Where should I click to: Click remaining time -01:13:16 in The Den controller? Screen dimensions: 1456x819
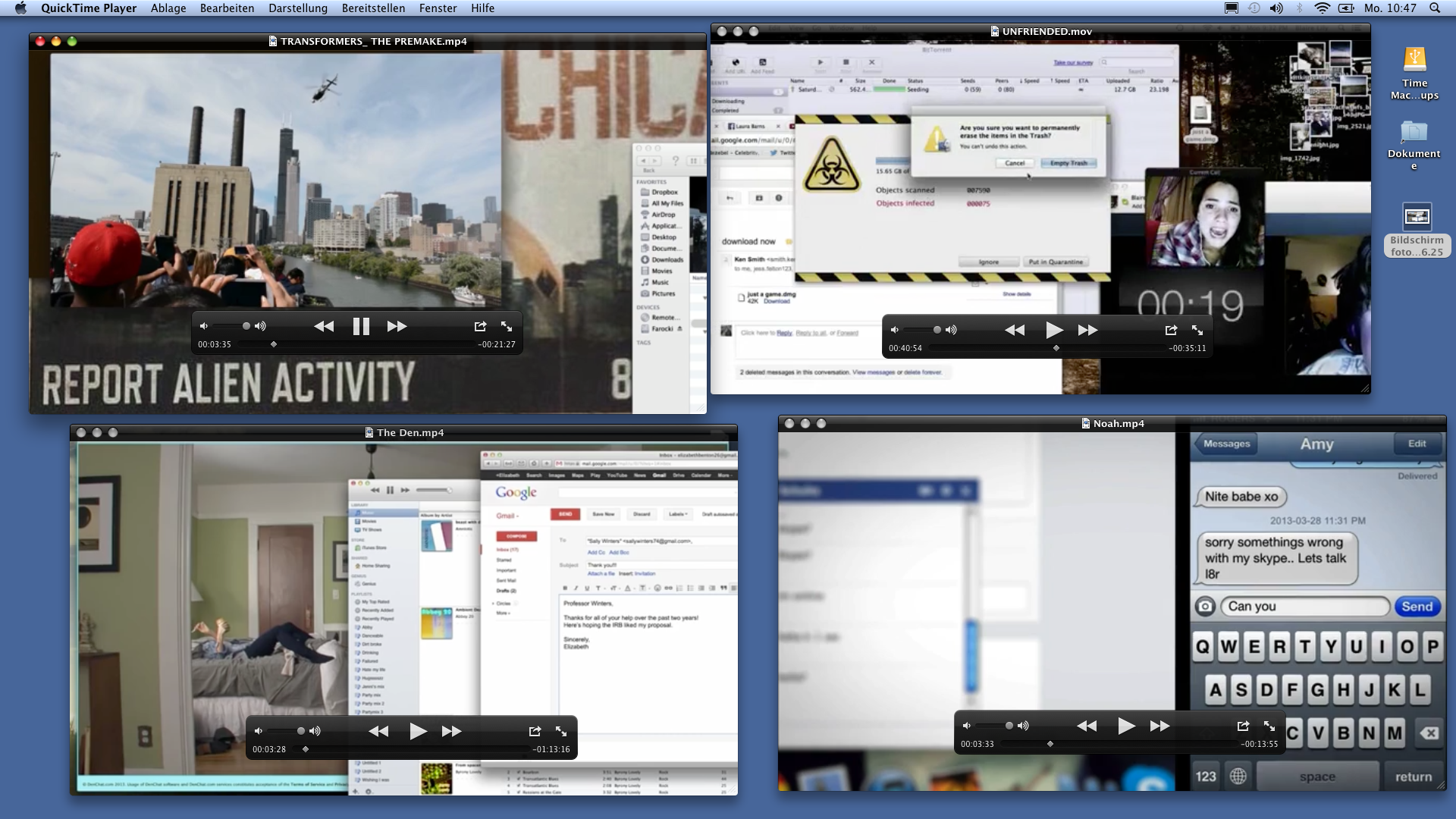(x=551, y=749)
